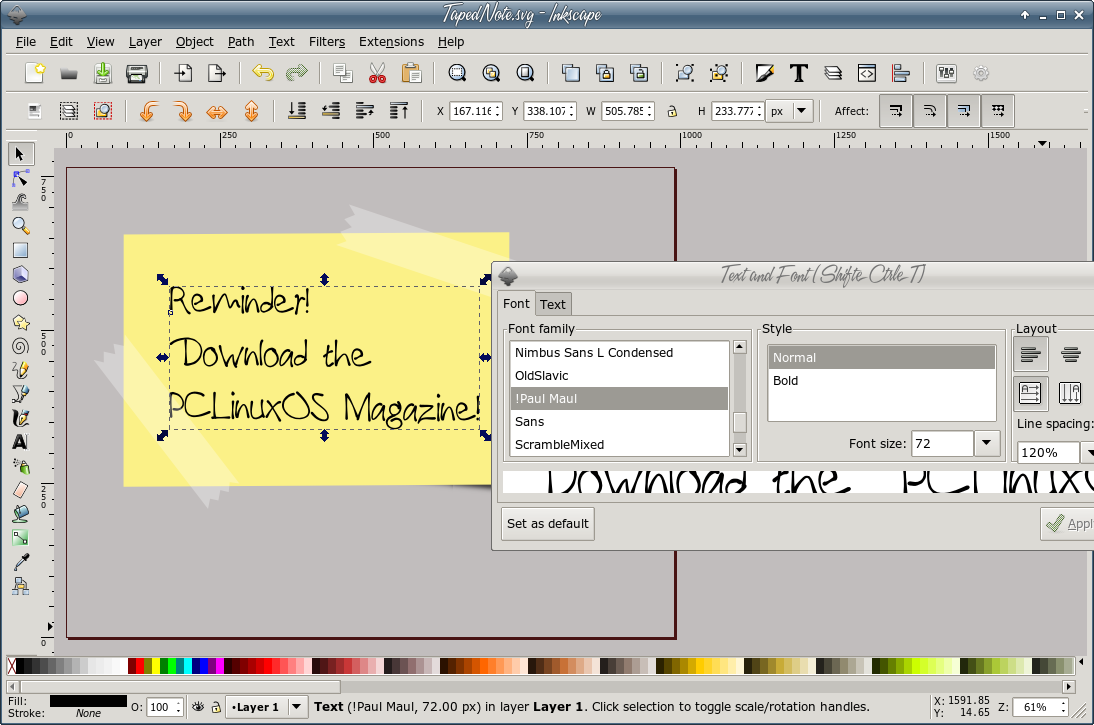Image resolution: width=1094 pixels, height=725 pixels.
Task: Flip selection horizontally
Action: 217,111
